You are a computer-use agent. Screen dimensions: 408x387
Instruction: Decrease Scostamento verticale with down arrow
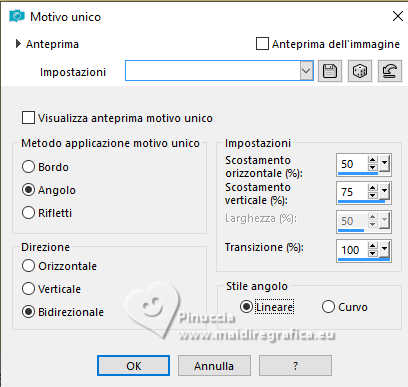pos(372,196)
